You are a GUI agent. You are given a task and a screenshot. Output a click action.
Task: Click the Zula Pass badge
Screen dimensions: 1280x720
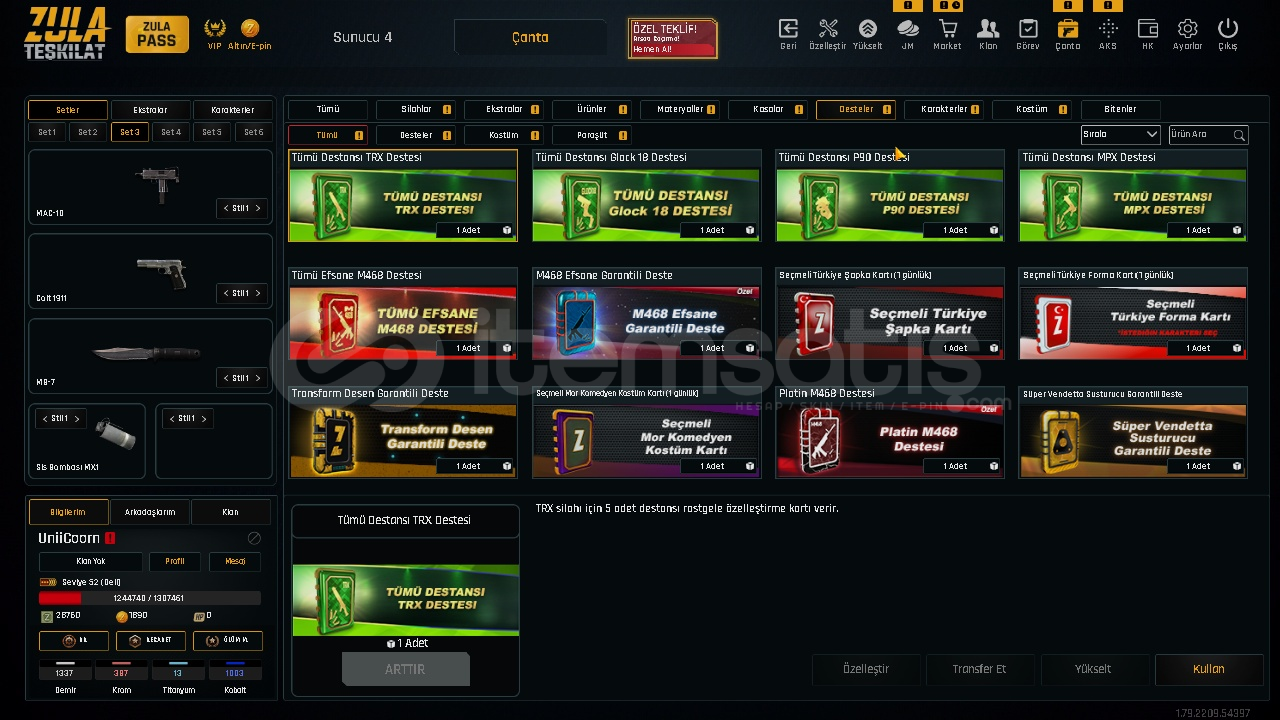point(157,34)
